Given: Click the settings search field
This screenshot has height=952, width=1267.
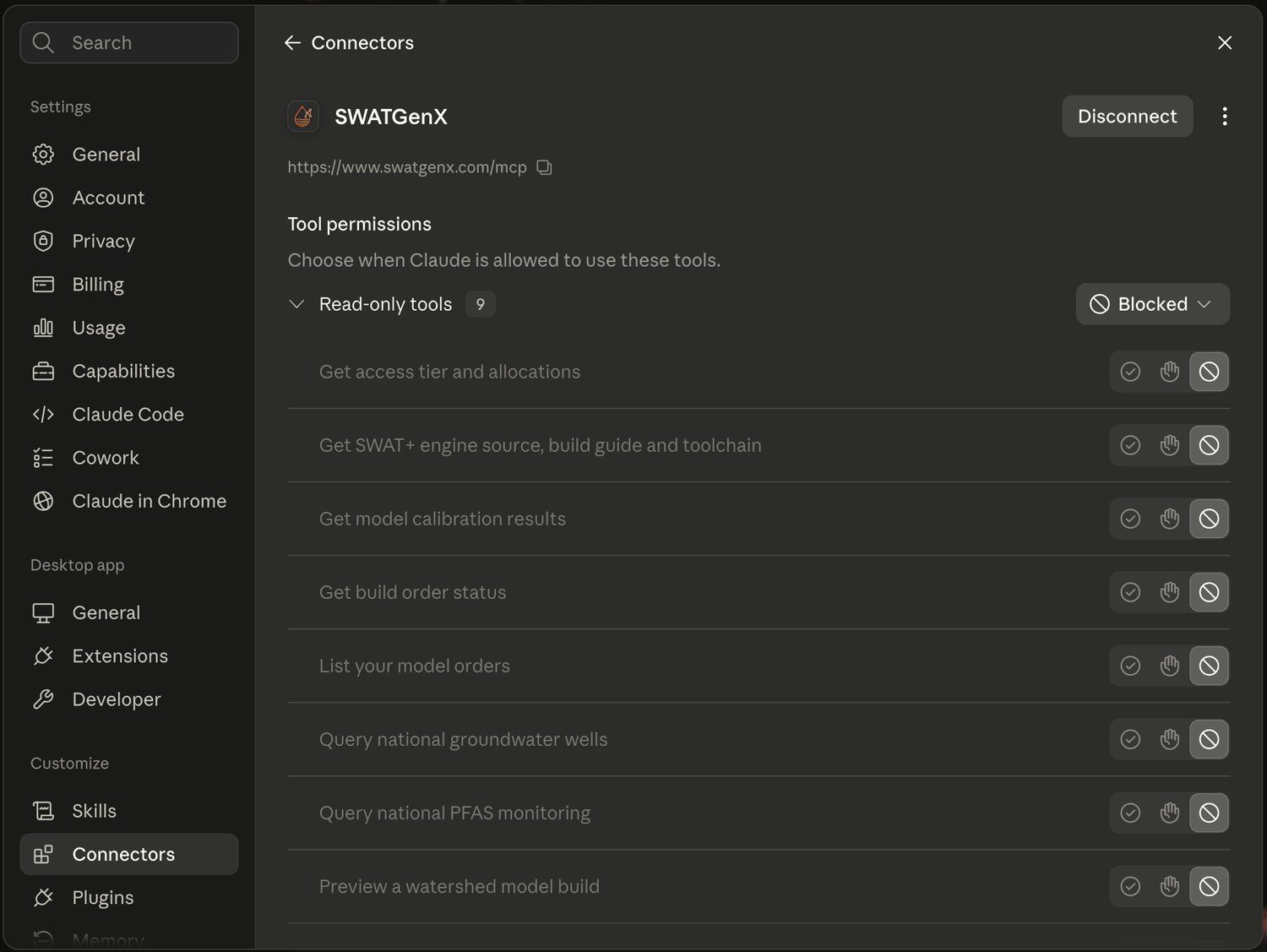Looking at the screenshot, I should pos(129,42).
